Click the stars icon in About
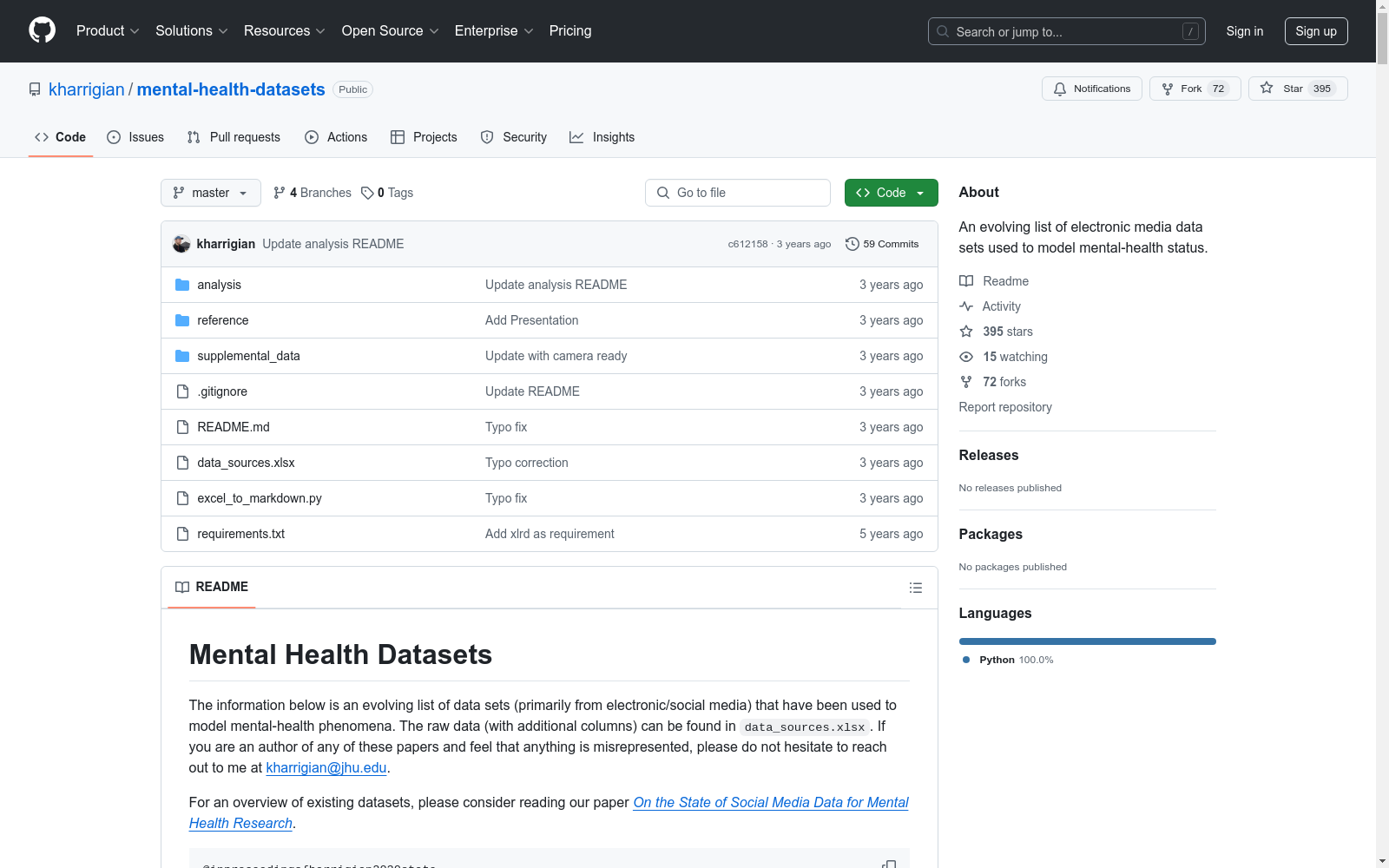This screenshot has height=868, width=1389. (x=966, y=332)
